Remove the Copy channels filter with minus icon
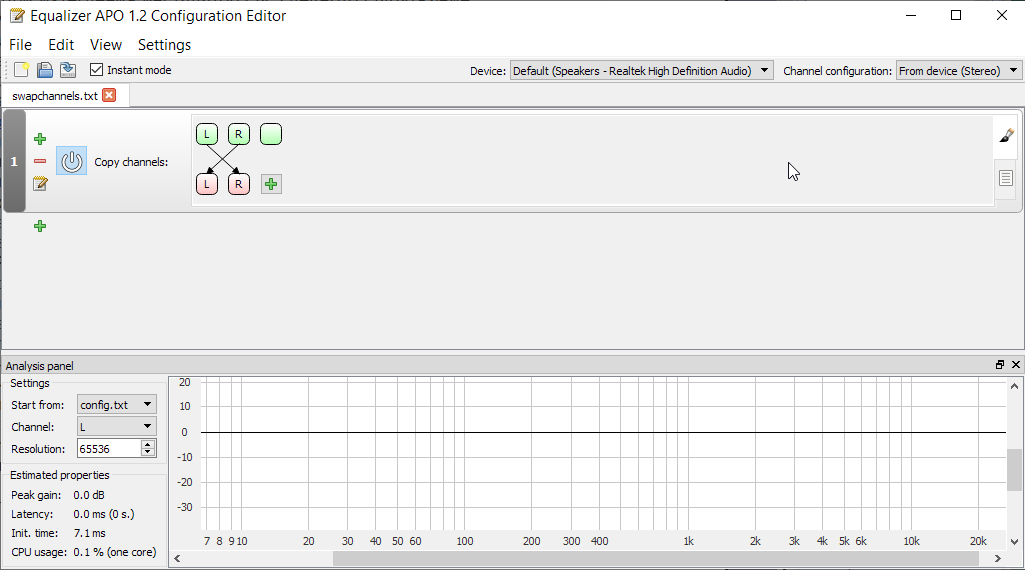This screenshot has width=1025, height=570. pos(40,161)
